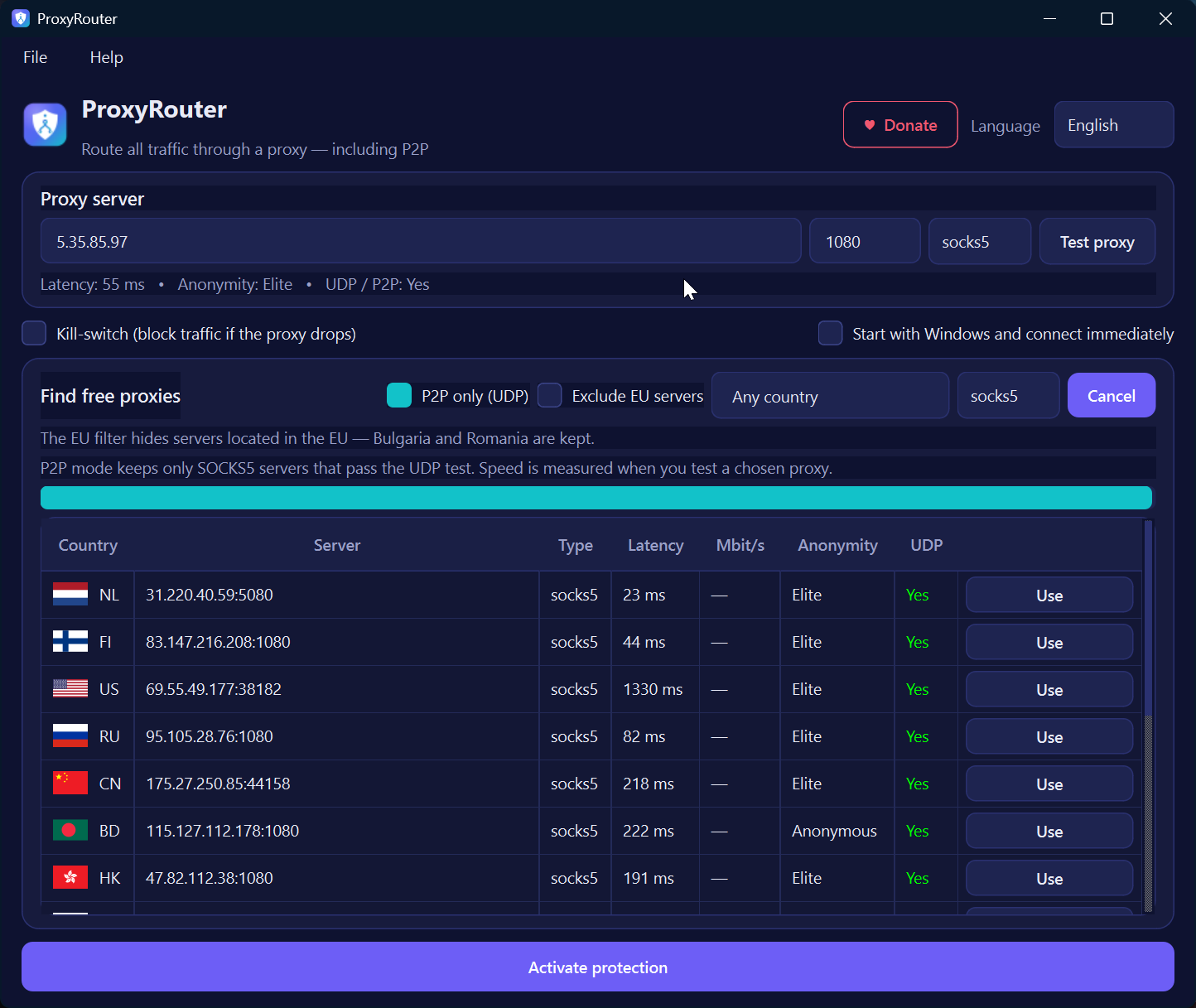Viewport: 1196px width, 1008px height.
Task: Click the ProxyRouter title bar app icon
Action: (x=21, y=18)
